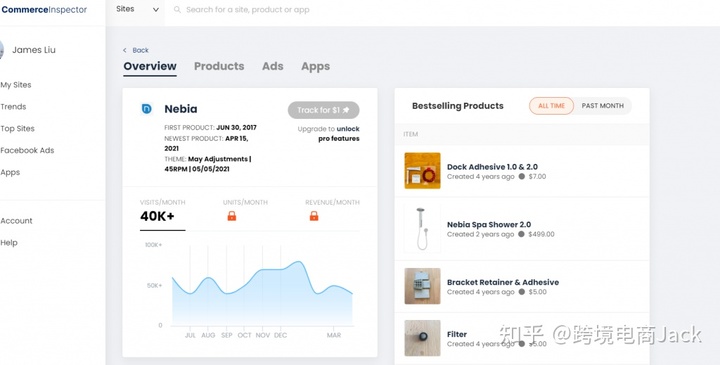720x365 pixels.
Task: Open the Dock Adhesive product thumbnail
Action: coord(422,171)
